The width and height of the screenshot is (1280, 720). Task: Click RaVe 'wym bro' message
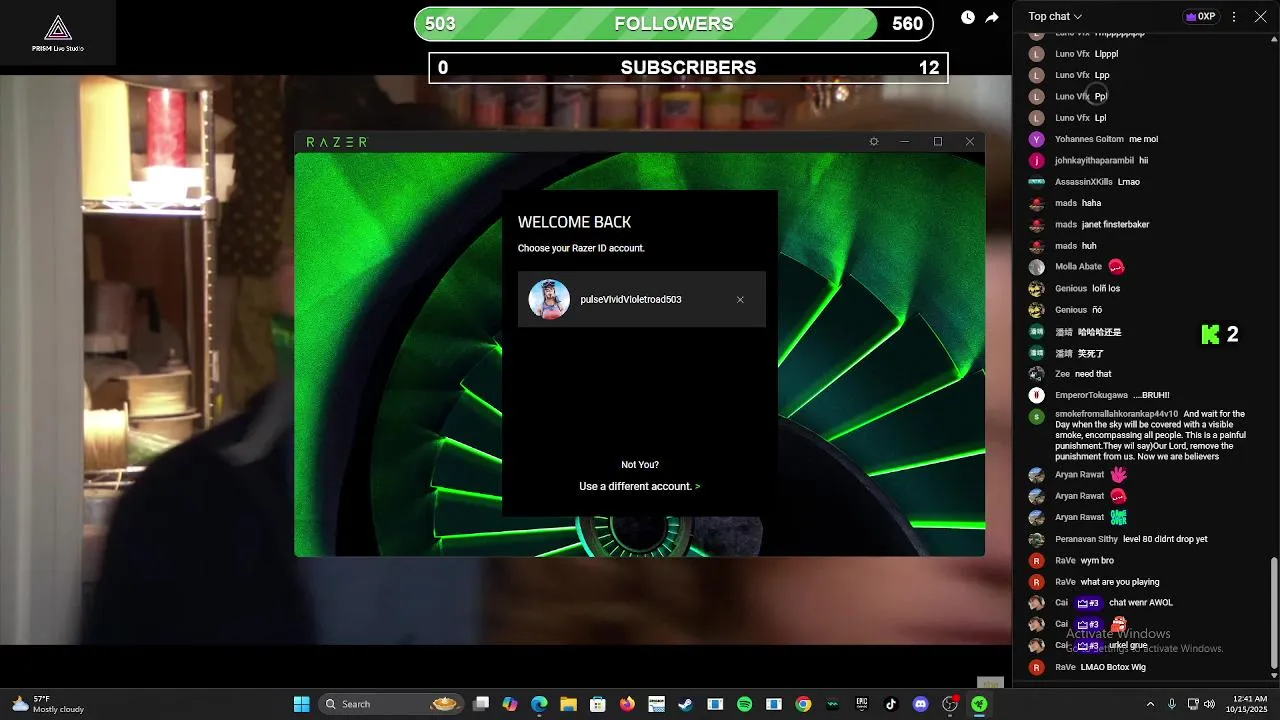coord(1097,560)
